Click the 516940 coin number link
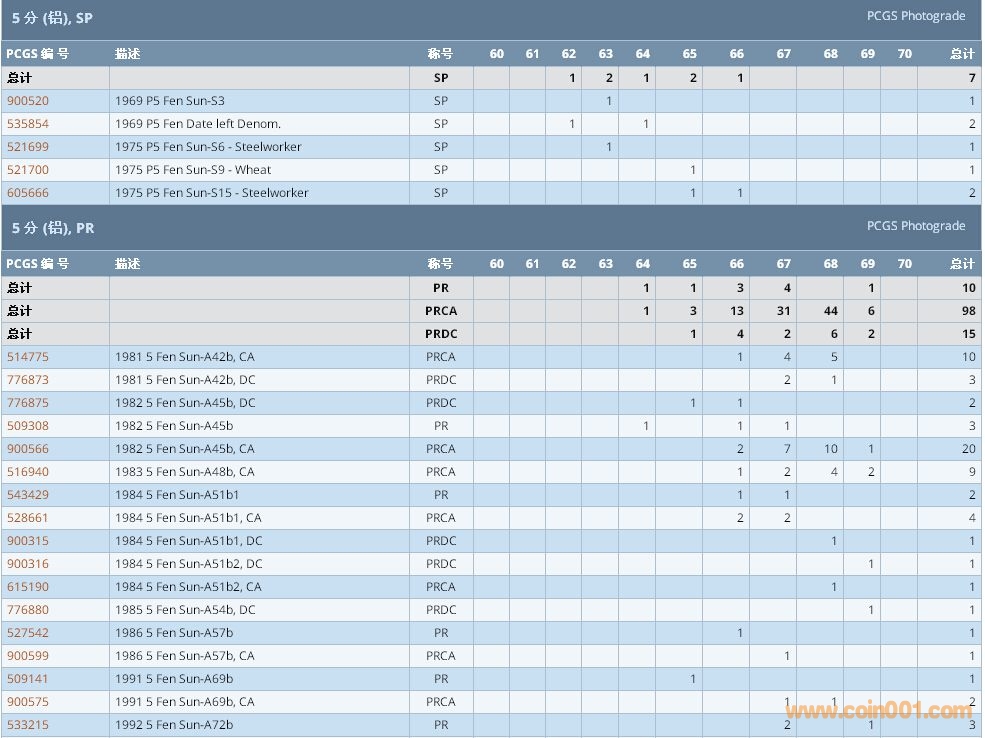985x738 pixels. coord(28,472)
